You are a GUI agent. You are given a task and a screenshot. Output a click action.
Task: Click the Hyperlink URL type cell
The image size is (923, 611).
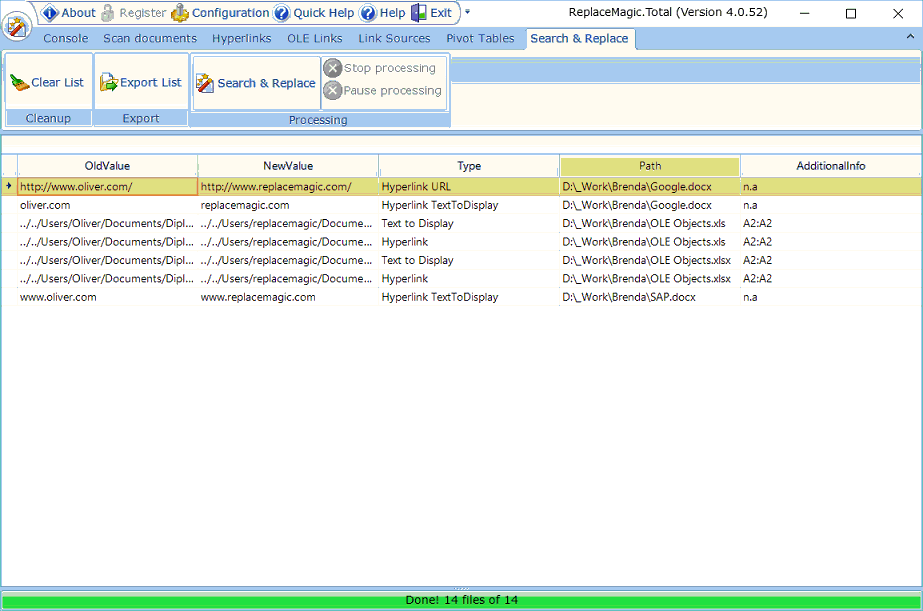pos(469,187)
